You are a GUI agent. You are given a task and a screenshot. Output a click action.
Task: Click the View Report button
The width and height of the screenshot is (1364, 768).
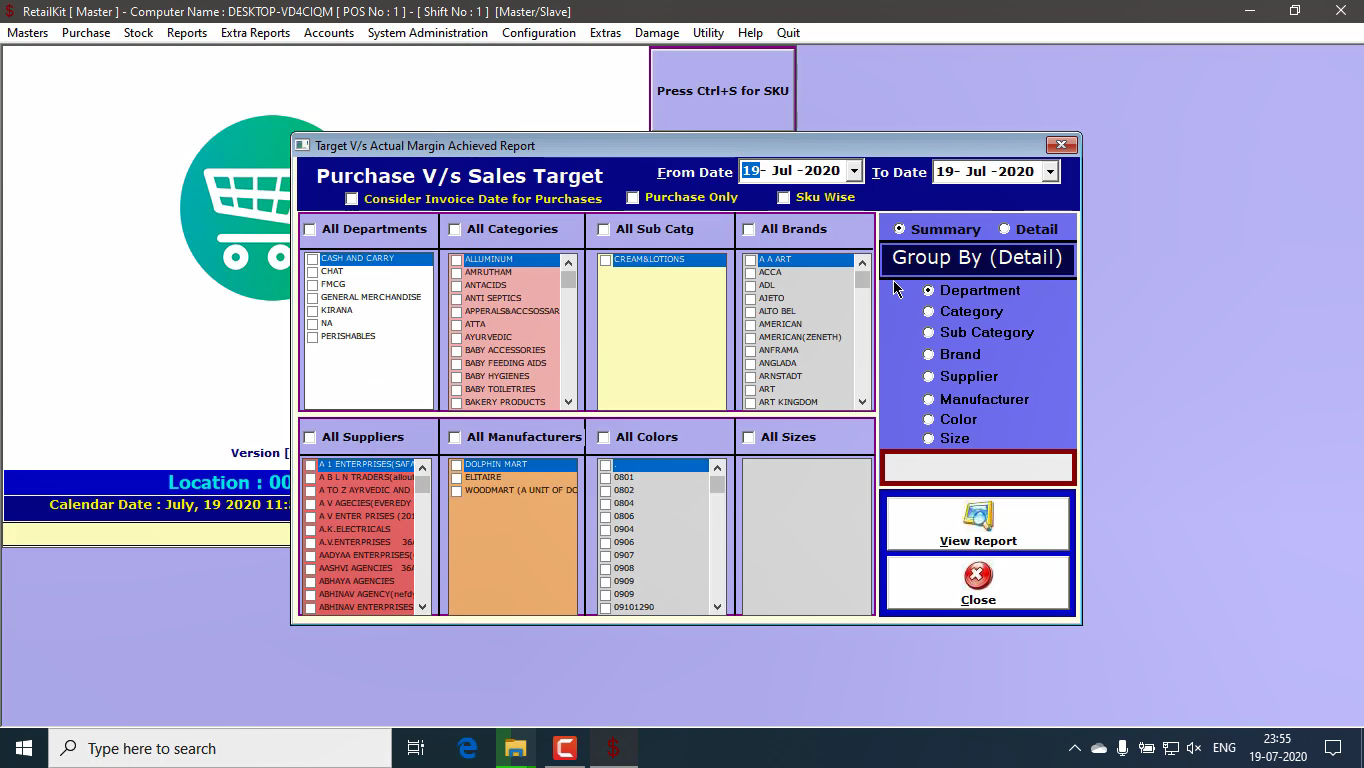(978, 523)
